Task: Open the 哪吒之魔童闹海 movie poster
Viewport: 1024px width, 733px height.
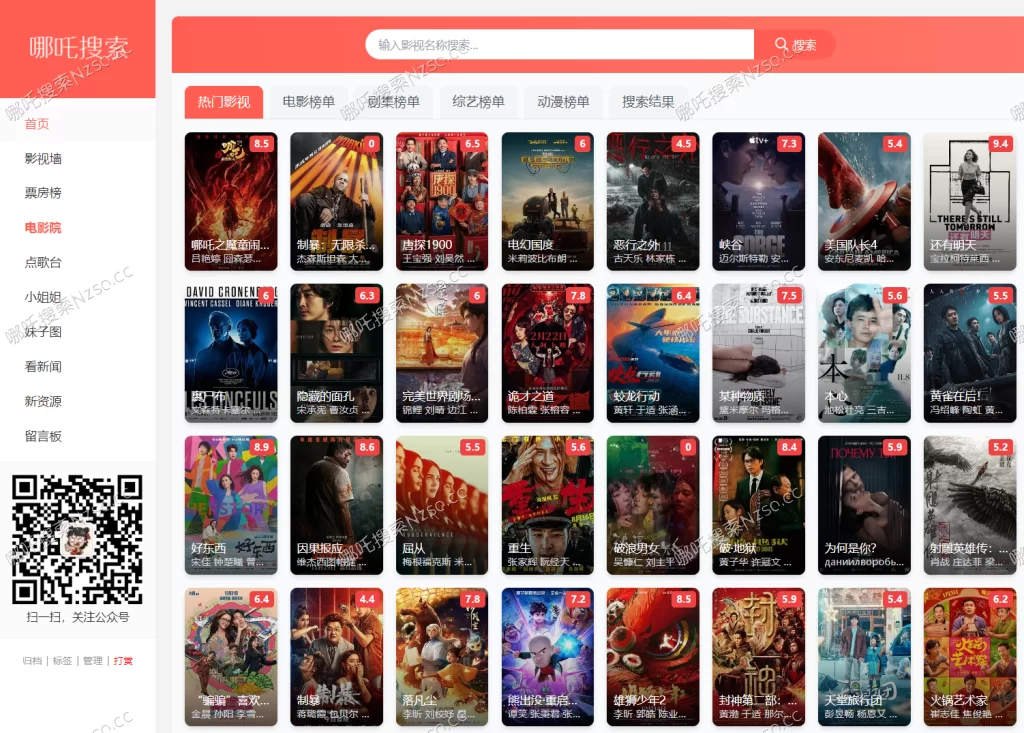Action: [x=231, y=201]
